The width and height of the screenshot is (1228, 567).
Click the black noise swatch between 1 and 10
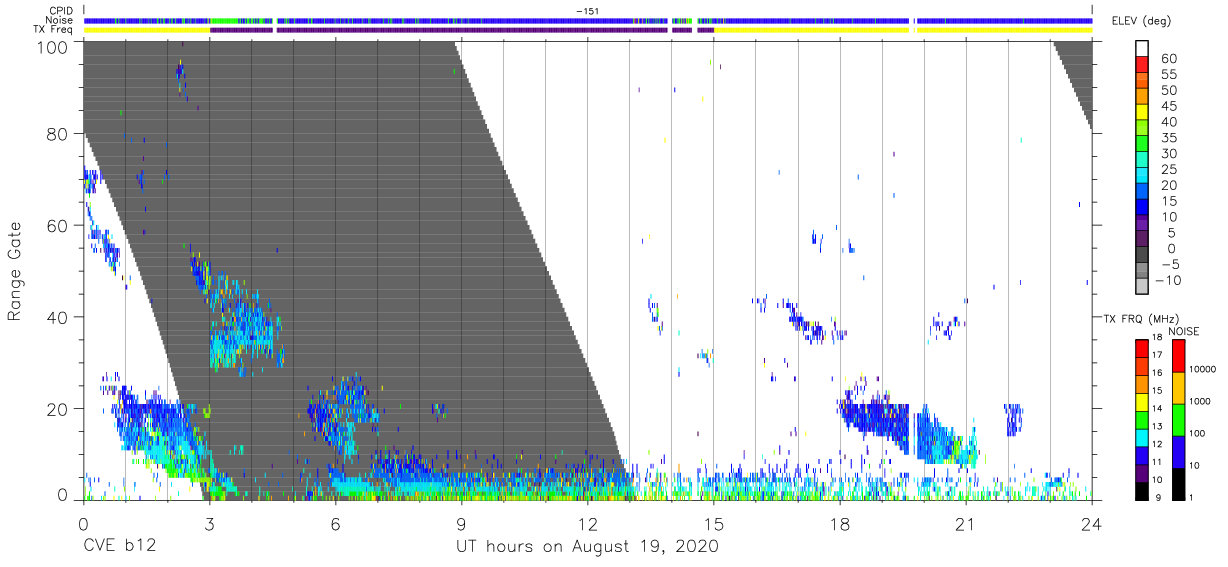[x=1178, y=483]
